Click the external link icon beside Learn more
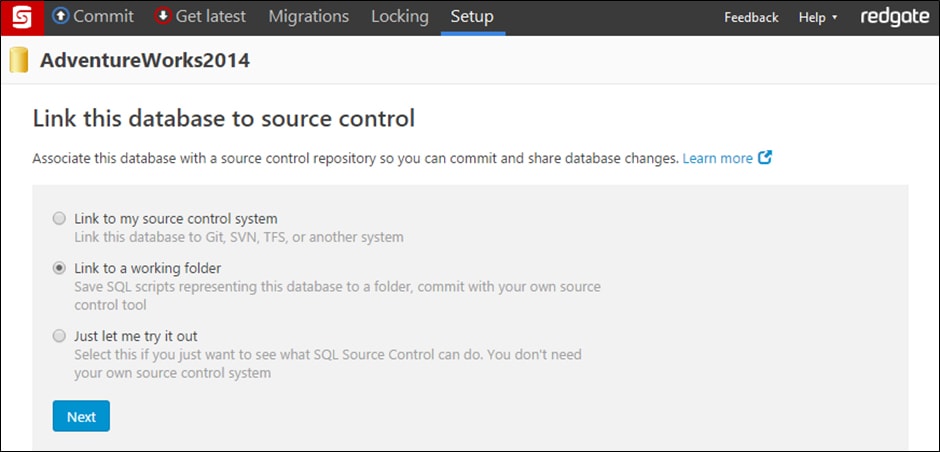Viewport: 940px width, 452px height. [x=764, y=158]
